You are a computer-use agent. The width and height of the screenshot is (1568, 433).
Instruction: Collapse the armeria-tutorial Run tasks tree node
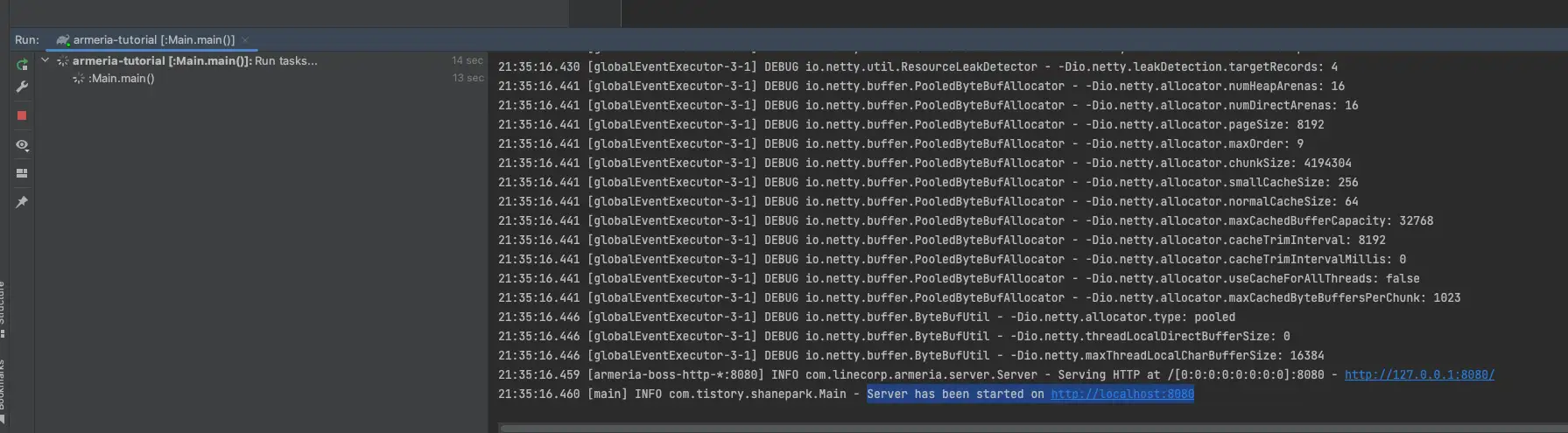pyautogui.click(x=45, y=60)
